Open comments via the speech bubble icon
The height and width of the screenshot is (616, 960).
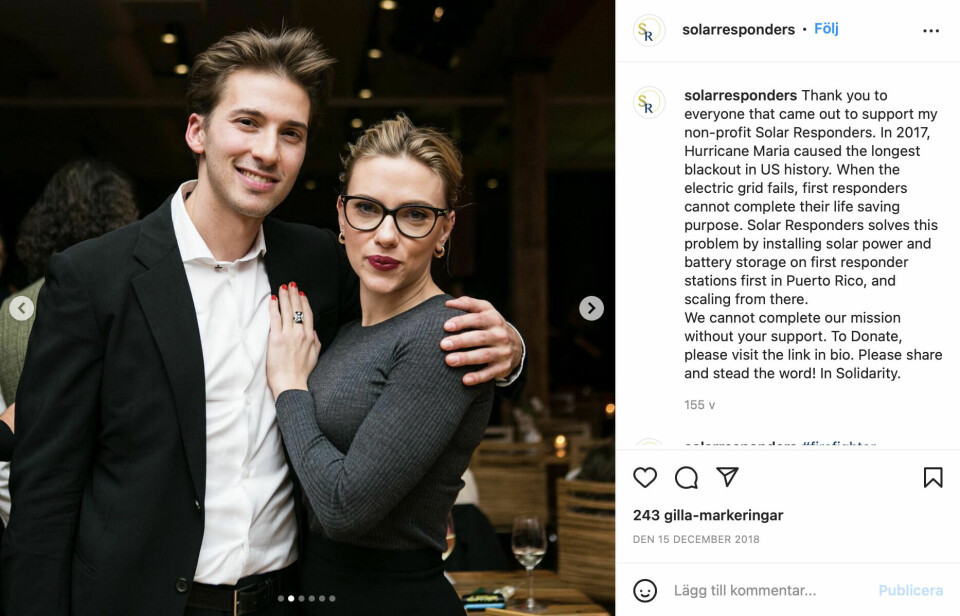click(686, 478)
